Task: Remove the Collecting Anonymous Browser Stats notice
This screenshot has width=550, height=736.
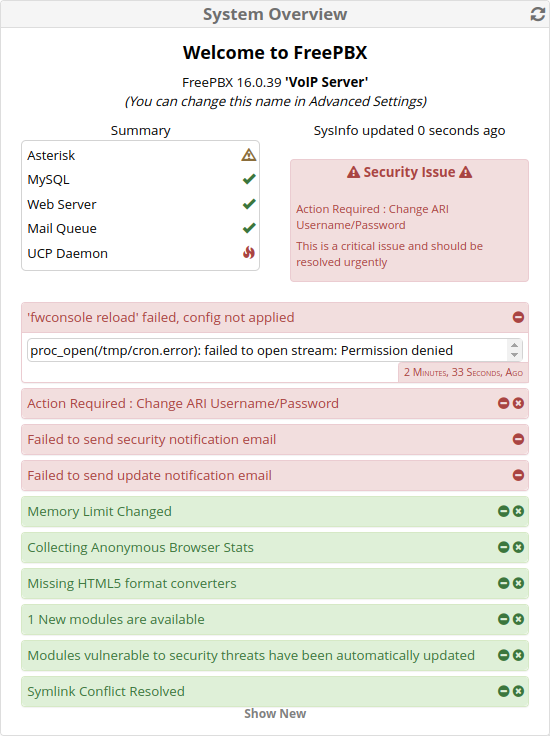Action: pyautogui.click(x=518, y=547)
